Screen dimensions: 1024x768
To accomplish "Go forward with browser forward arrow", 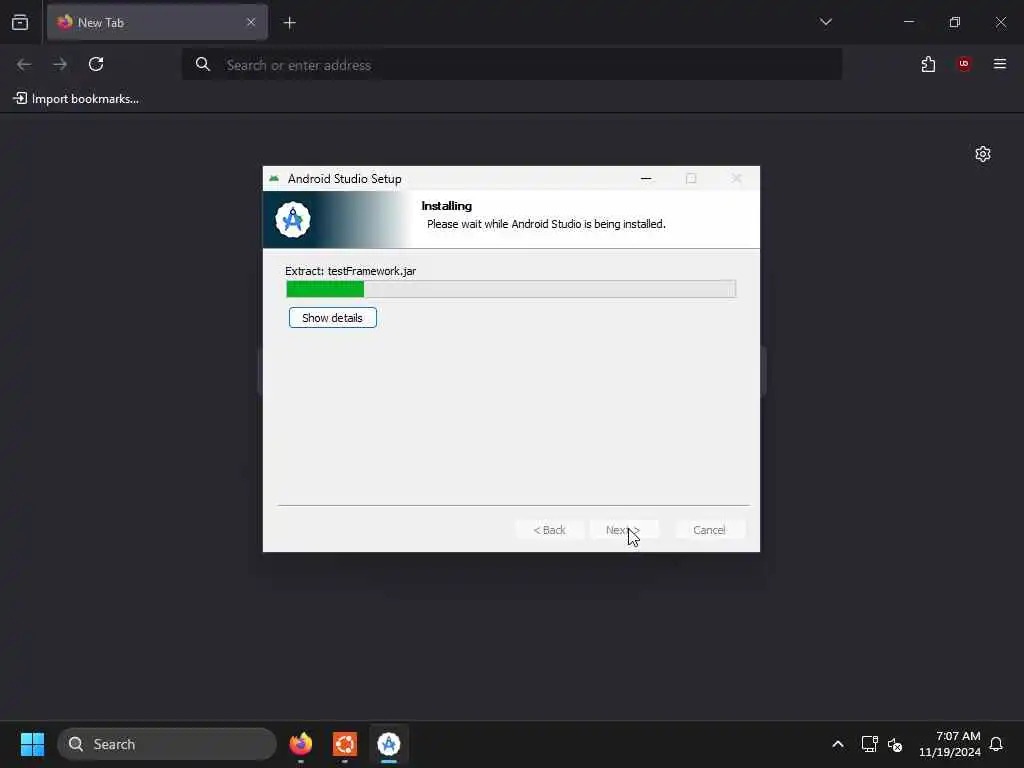I will point(60,64).
